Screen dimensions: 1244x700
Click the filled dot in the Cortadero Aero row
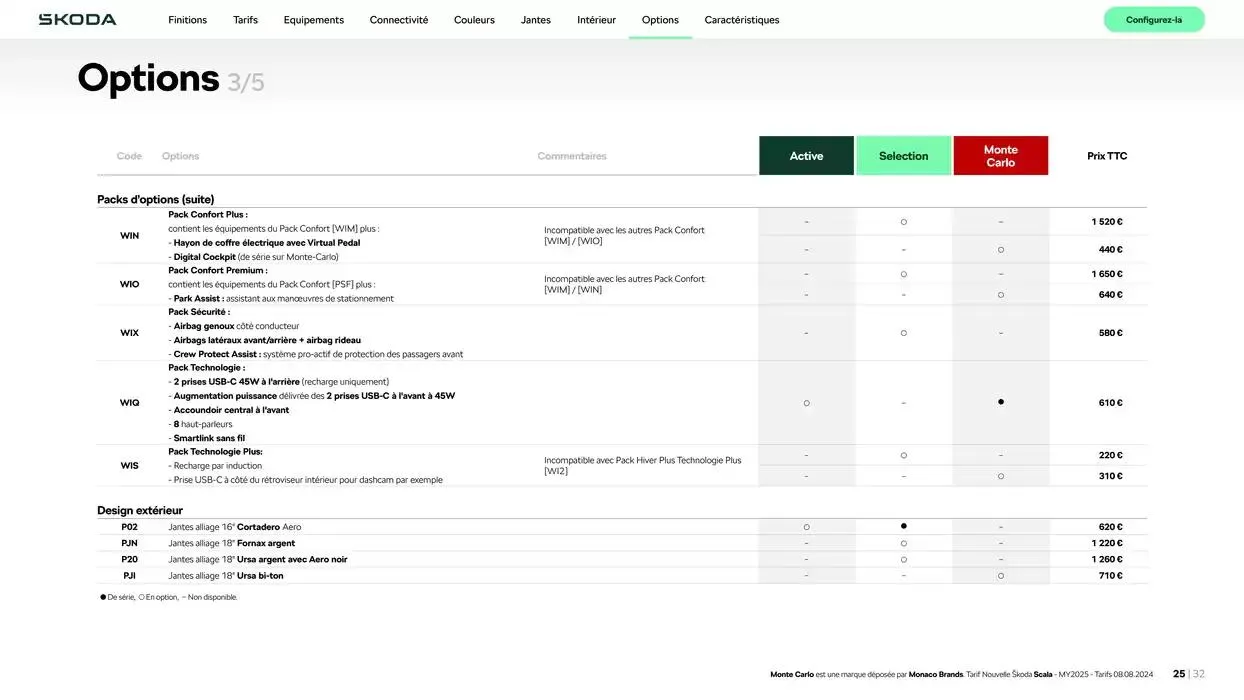pos(903,526)
